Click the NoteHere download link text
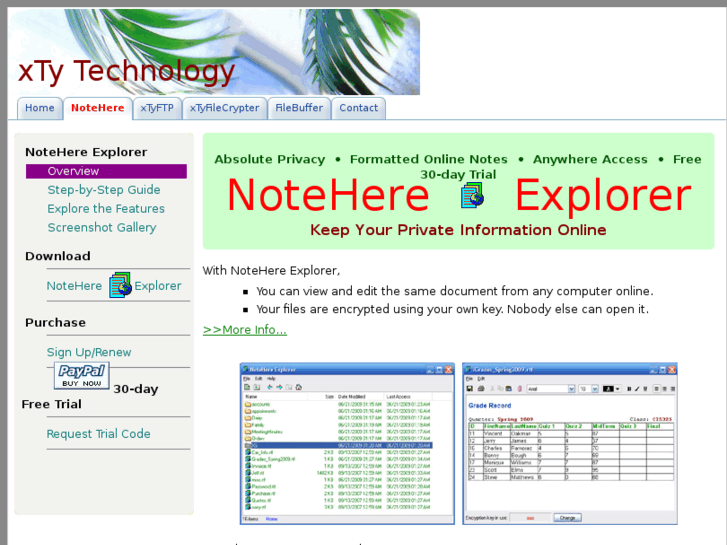Screen dimensions: 727x545 tap(74, 286)
